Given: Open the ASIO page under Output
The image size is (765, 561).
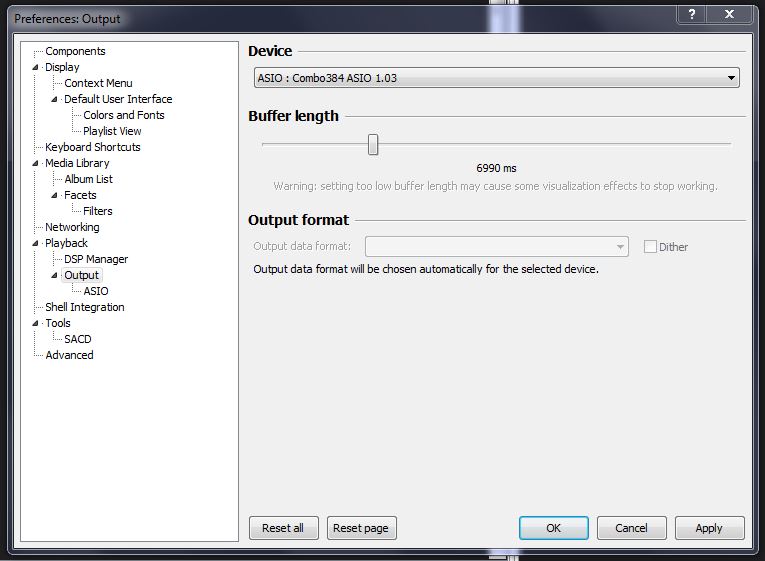Looking at the screenshot, I should tap(96, 291).
